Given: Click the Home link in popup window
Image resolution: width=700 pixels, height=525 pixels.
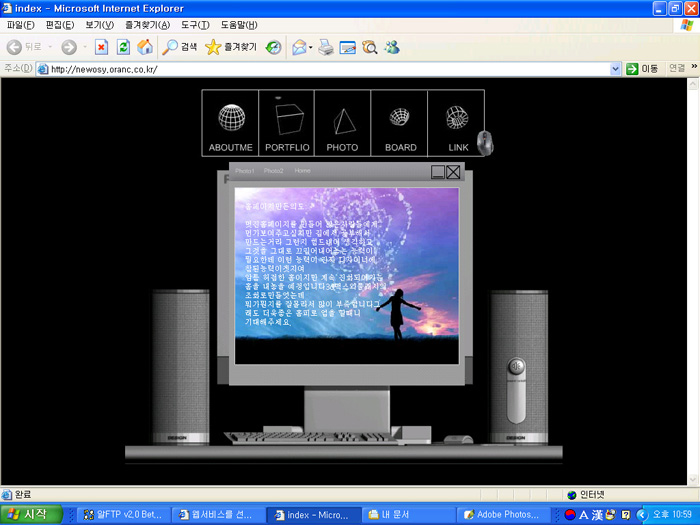Looking at the screenshot, I should tap(302, 171).
